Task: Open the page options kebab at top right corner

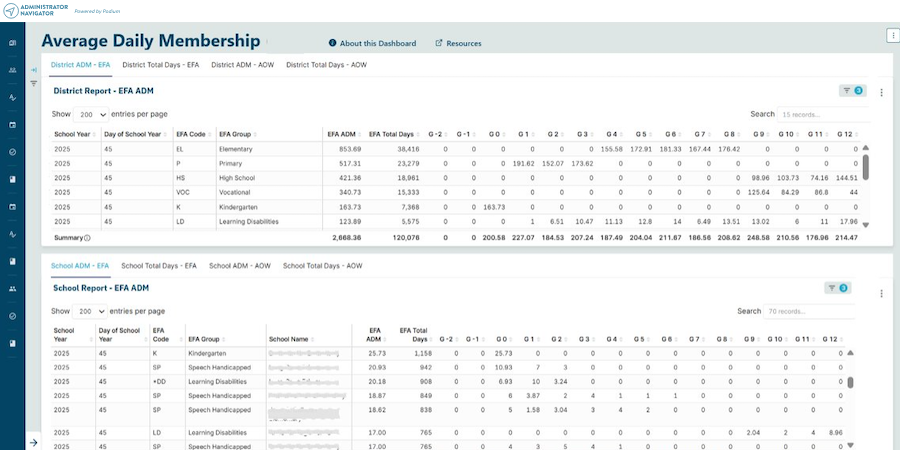Action: [893, 36]
